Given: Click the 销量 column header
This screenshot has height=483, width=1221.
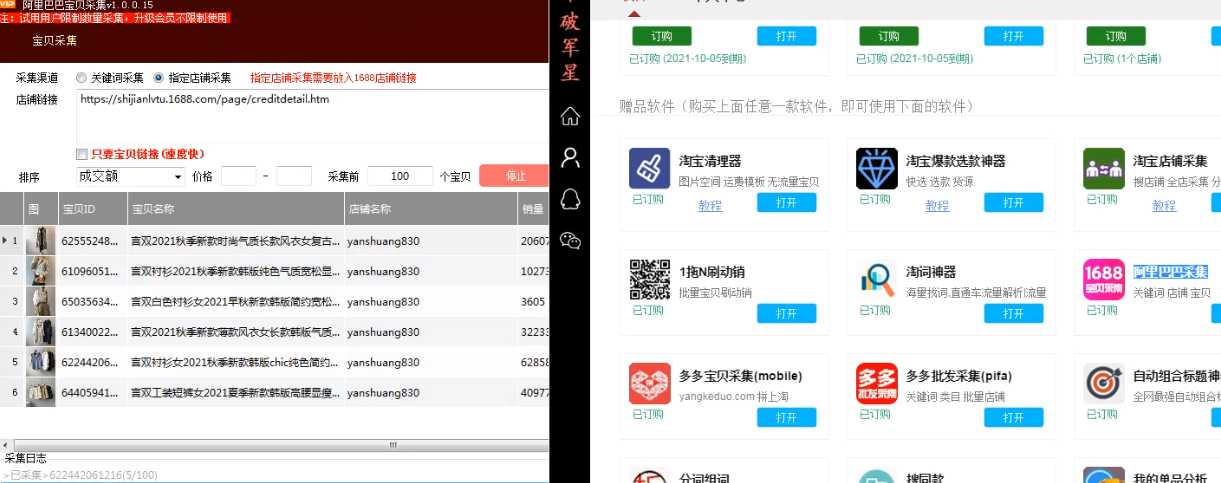Looking at the screenshot, I should pos(534,210).
